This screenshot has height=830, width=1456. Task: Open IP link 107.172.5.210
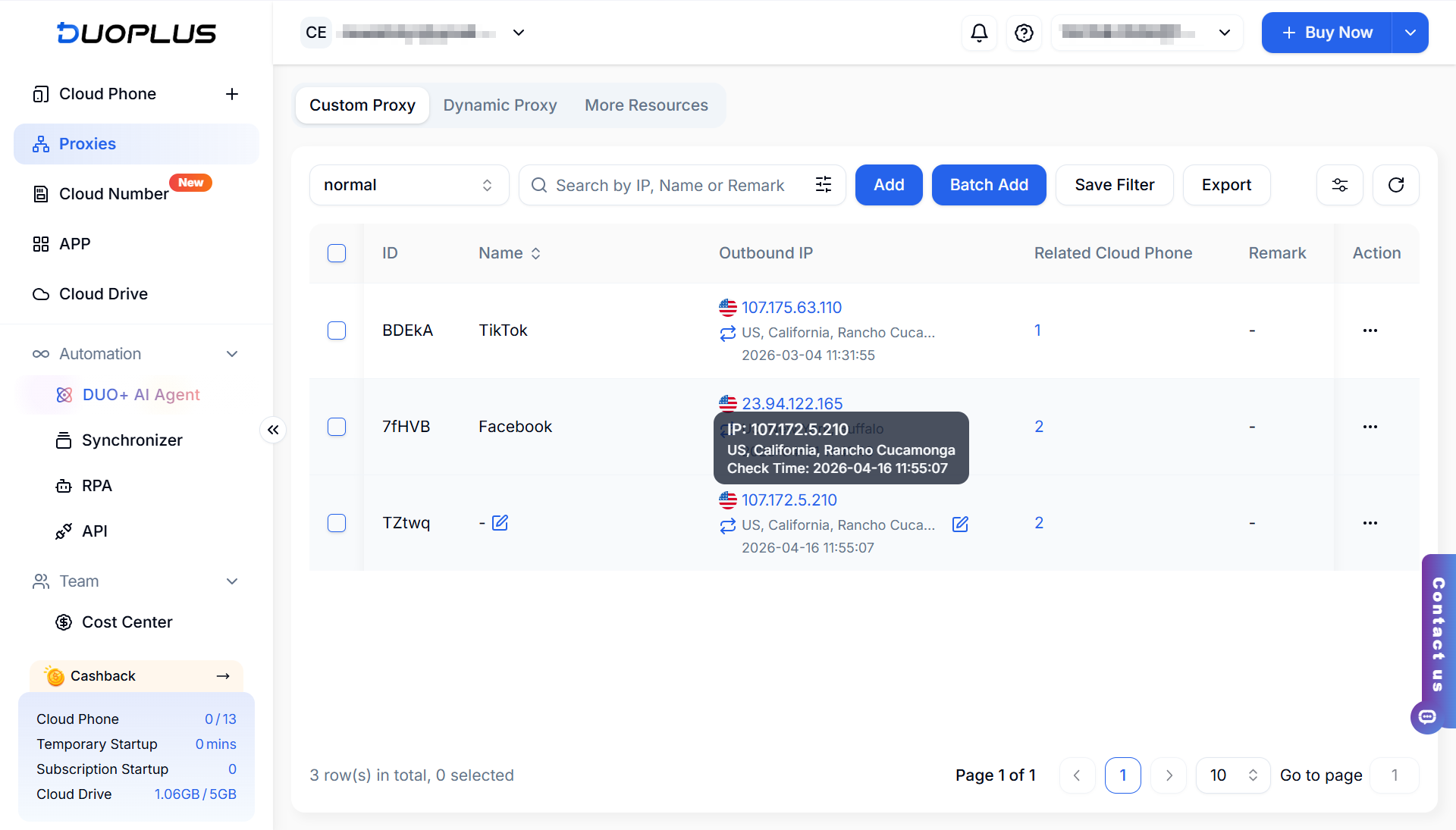click(x=789, y=500)
